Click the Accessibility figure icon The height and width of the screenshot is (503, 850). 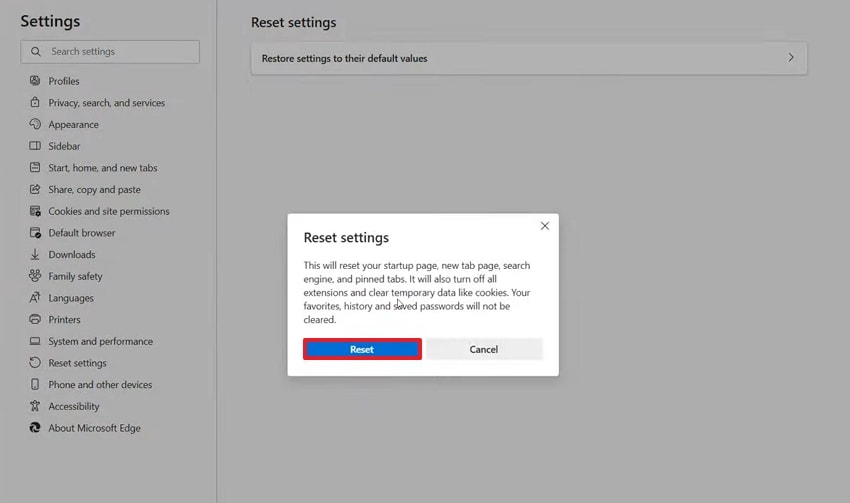point(35,406)
